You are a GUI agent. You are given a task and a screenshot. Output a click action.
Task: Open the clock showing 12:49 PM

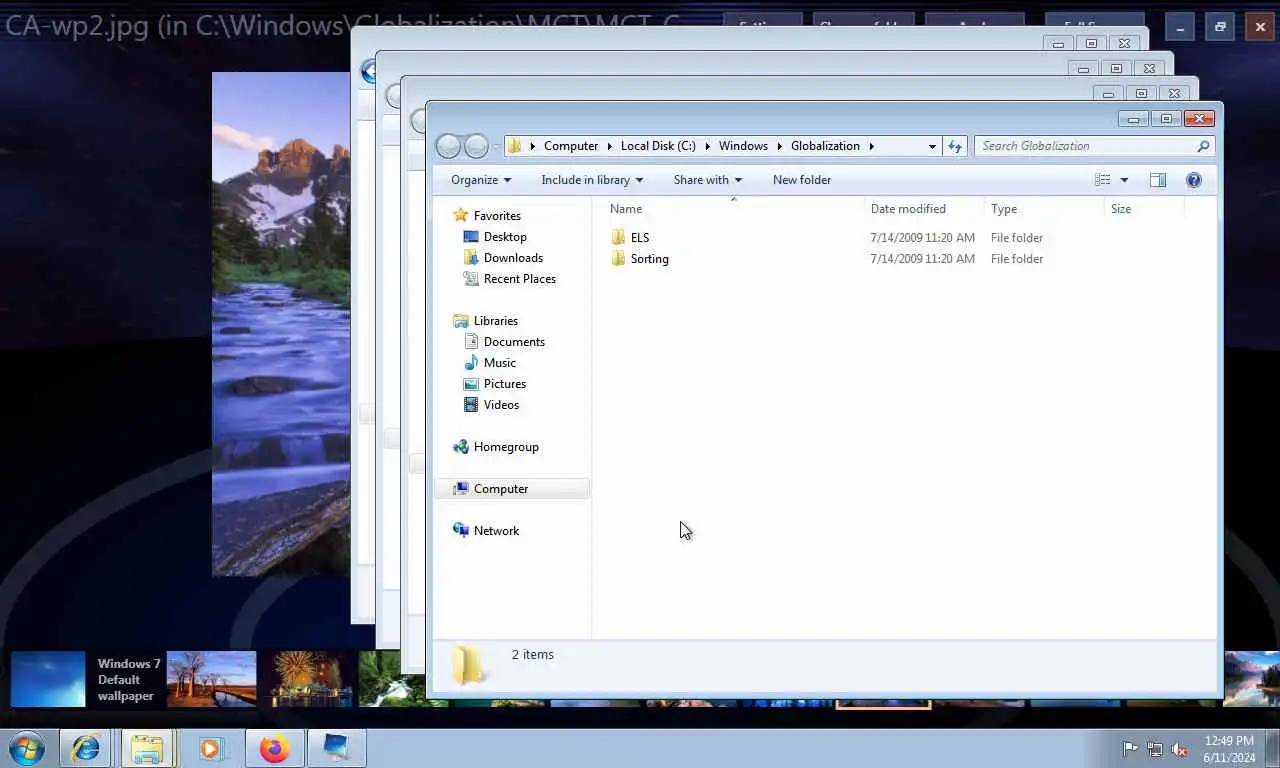click(x=1229, y=749)
